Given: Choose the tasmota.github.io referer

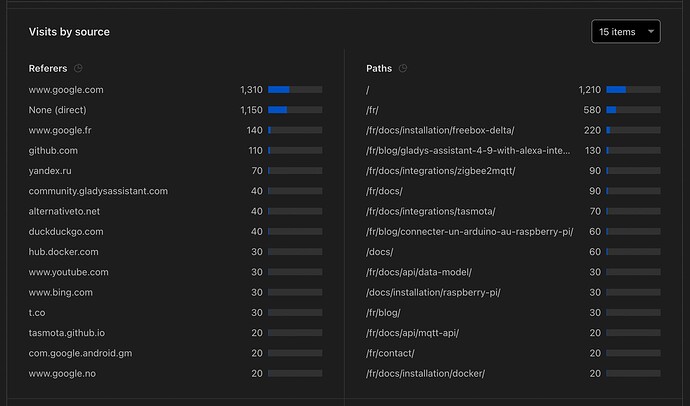Looking at the screenshot, I should point(68,333).
